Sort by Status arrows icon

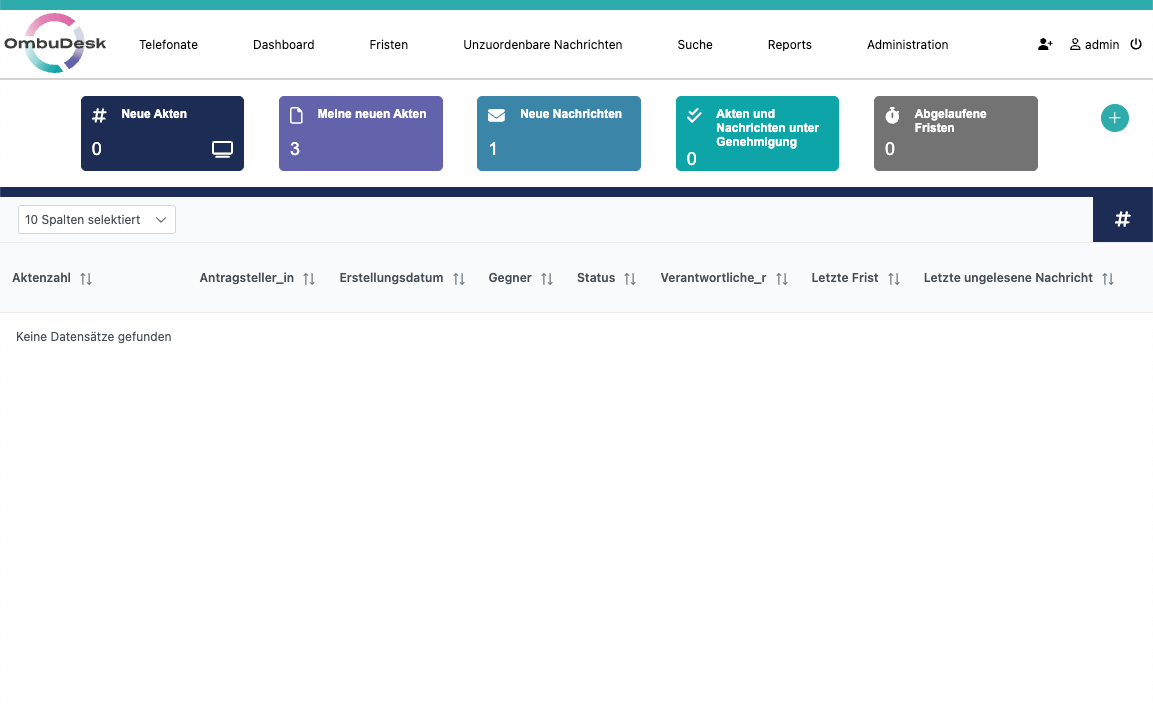pyautogui.click(x=630, y=279)
